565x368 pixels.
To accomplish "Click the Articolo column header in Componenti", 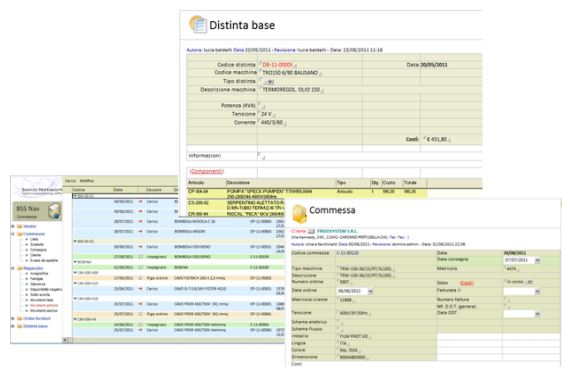I will [x=196, y=183].
